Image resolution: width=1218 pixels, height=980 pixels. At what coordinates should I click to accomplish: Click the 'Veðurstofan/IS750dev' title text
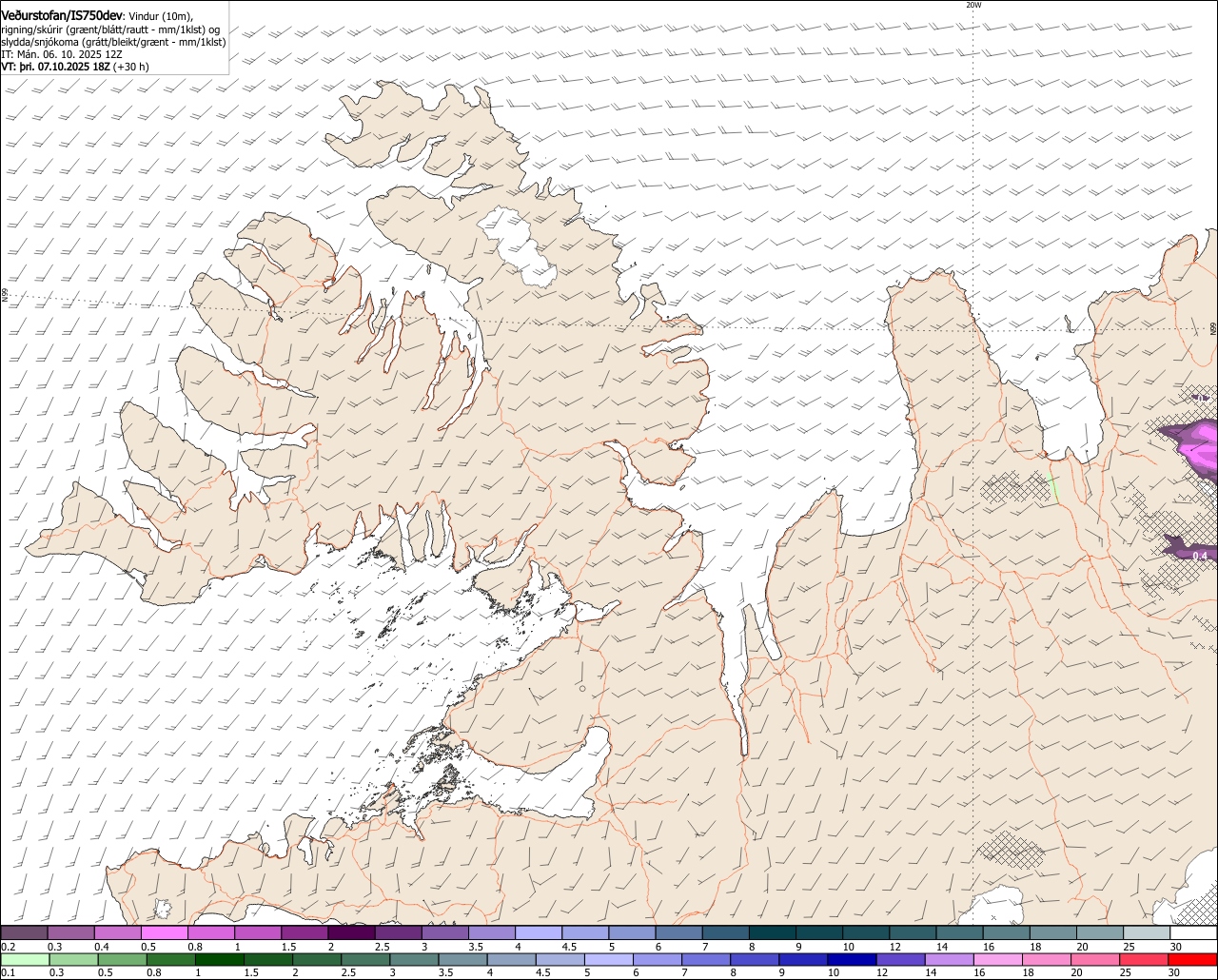62,16
